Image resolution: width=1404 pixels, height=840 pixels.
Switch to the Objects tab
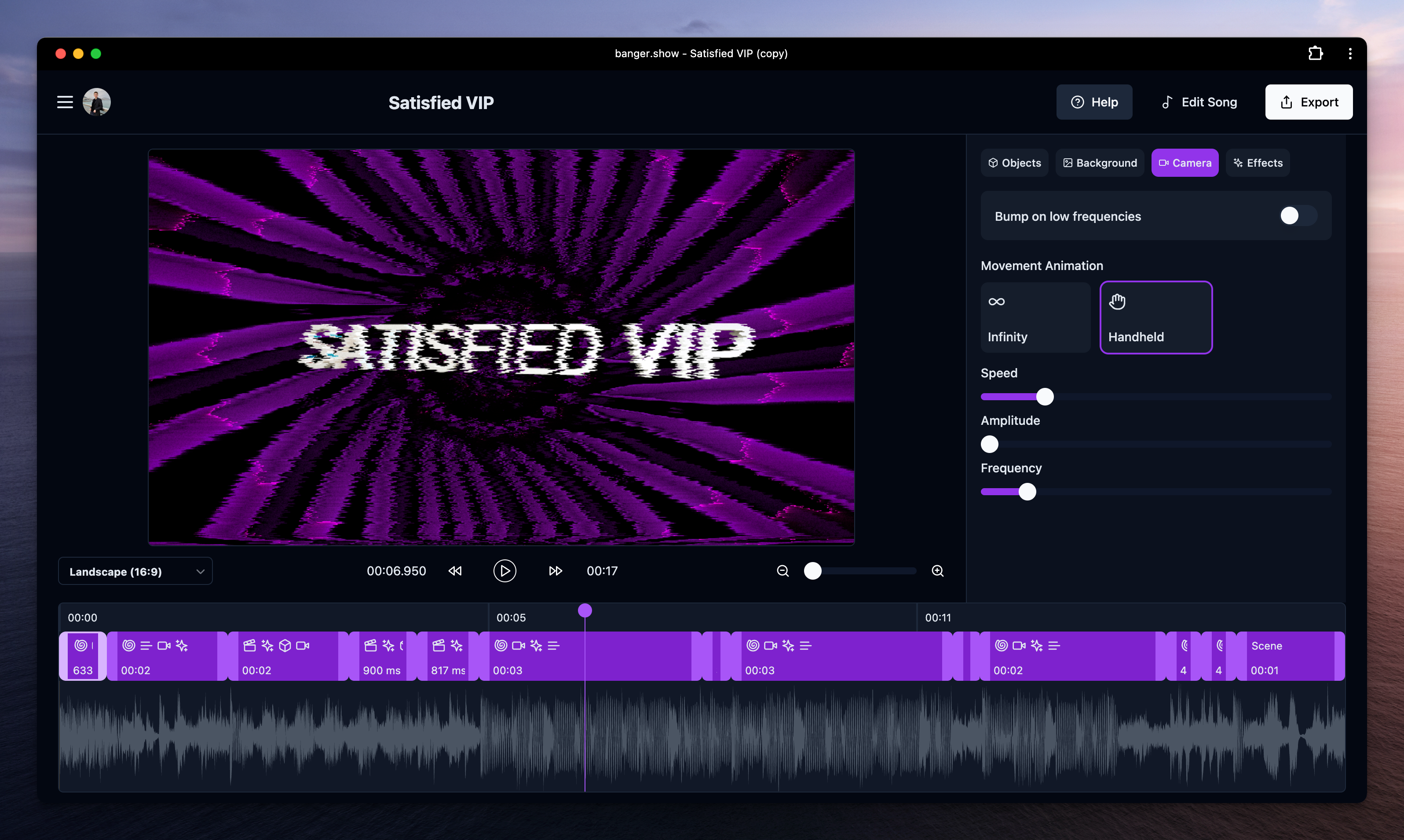pos(1014,162)
